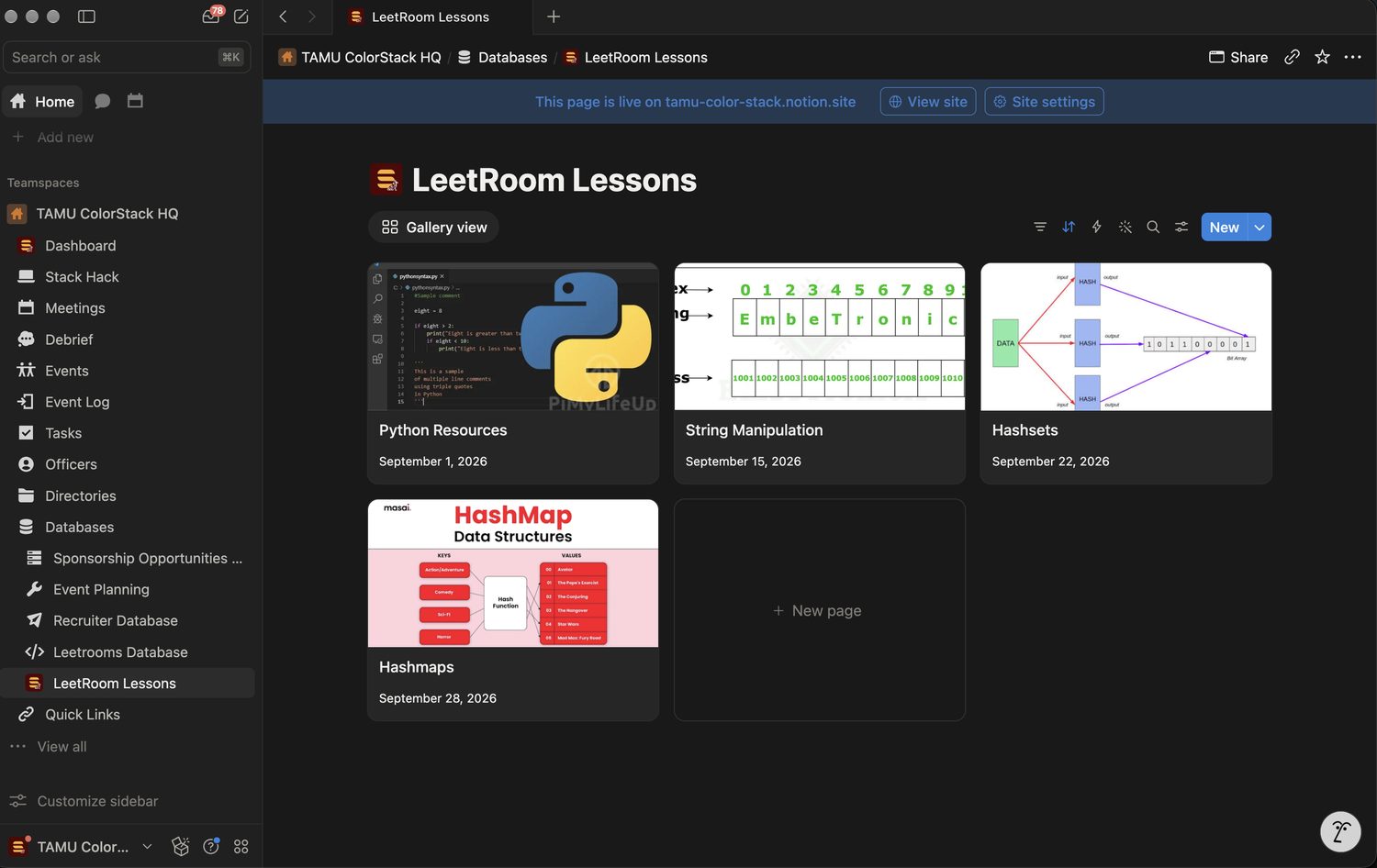
Task: Open Dashboard in the sidebar
Action: (81, 246)
